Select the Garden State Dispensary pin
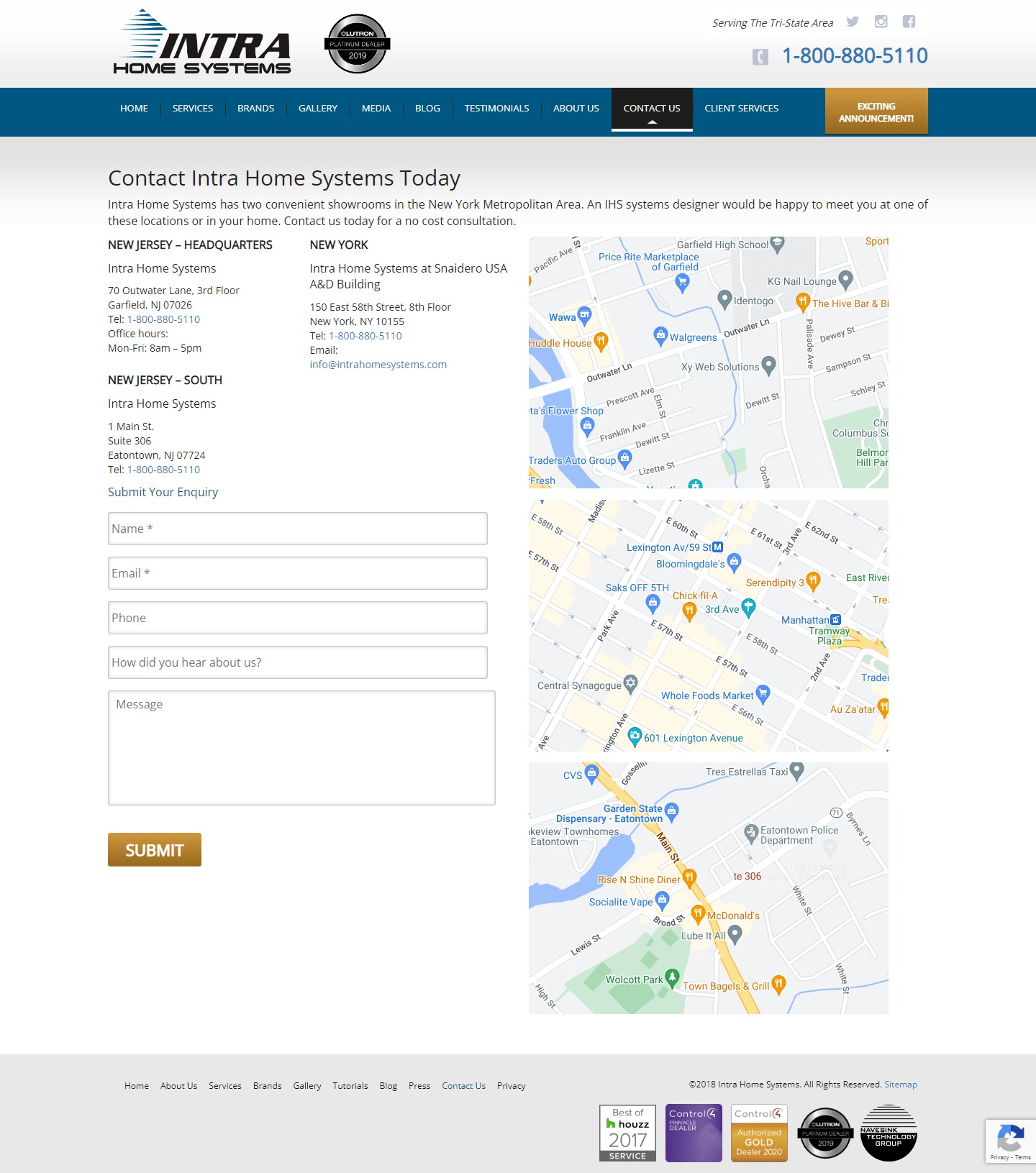Screen dimensions: 1036x1173 pyautogui.click(x=671, y=811)
